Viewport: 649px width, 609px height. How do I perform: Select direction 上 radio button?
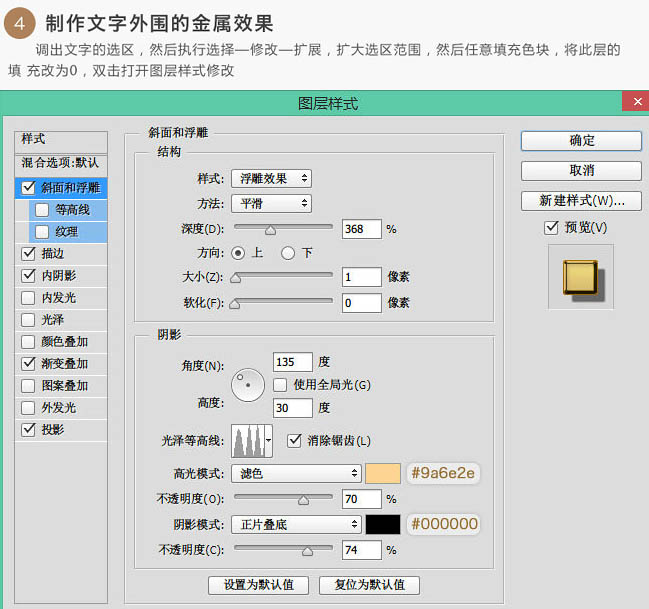[238, 253]
